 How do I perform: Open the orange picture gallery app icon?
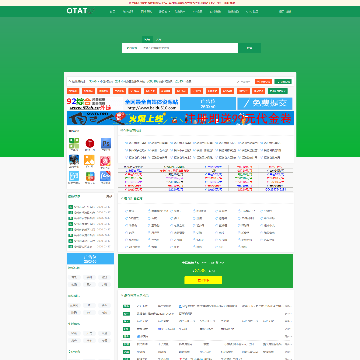90,160
